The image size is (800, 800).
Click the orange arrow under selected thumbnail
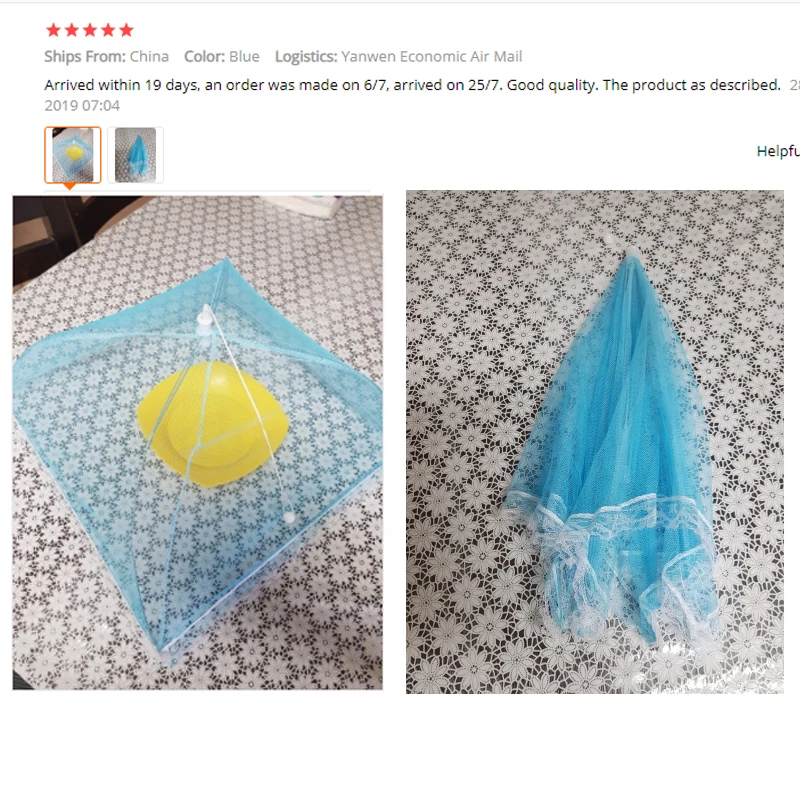(x=69, y=187)
